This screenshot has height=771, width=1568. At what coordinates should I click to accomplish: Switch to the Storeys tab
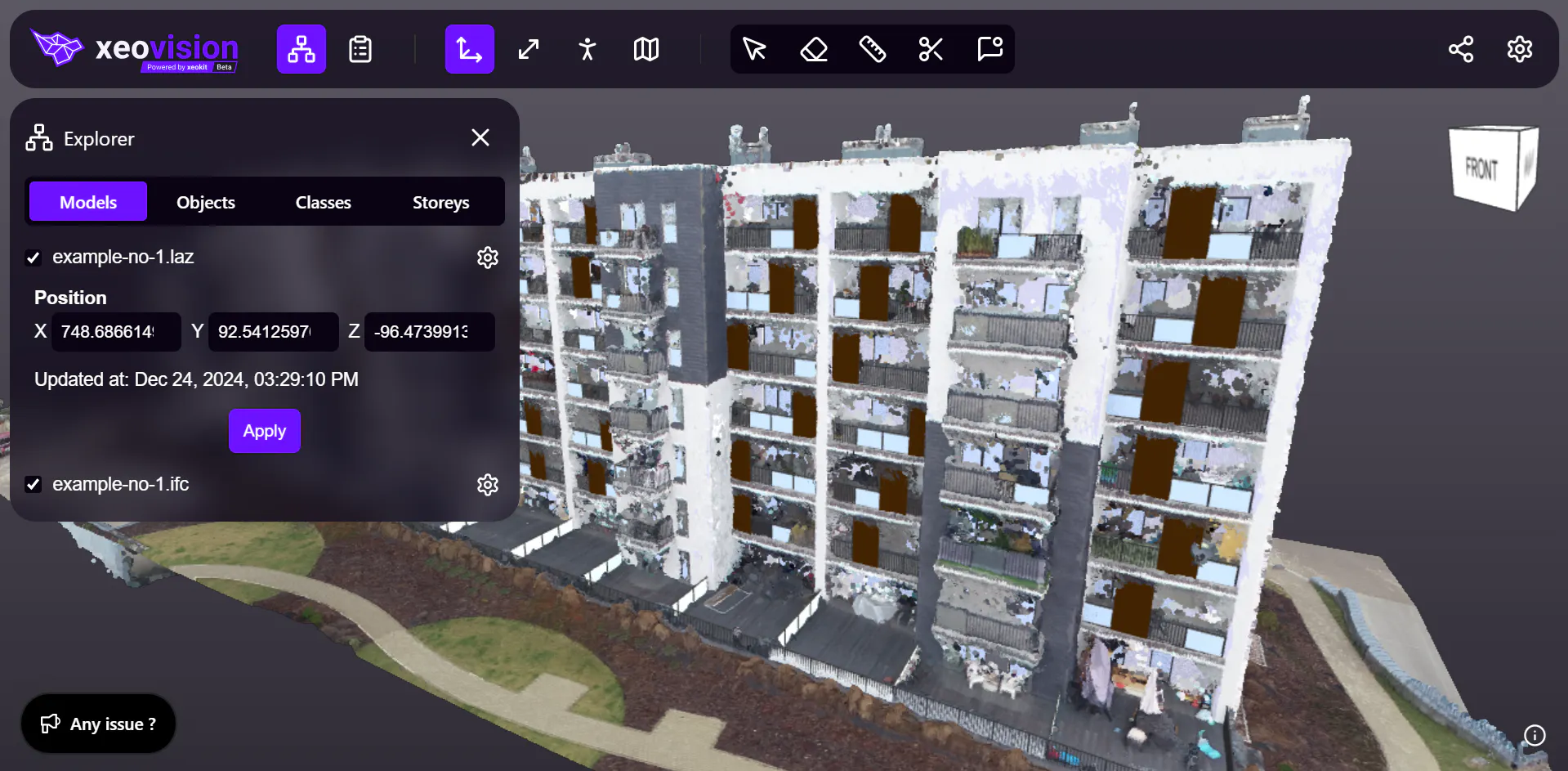441,202
